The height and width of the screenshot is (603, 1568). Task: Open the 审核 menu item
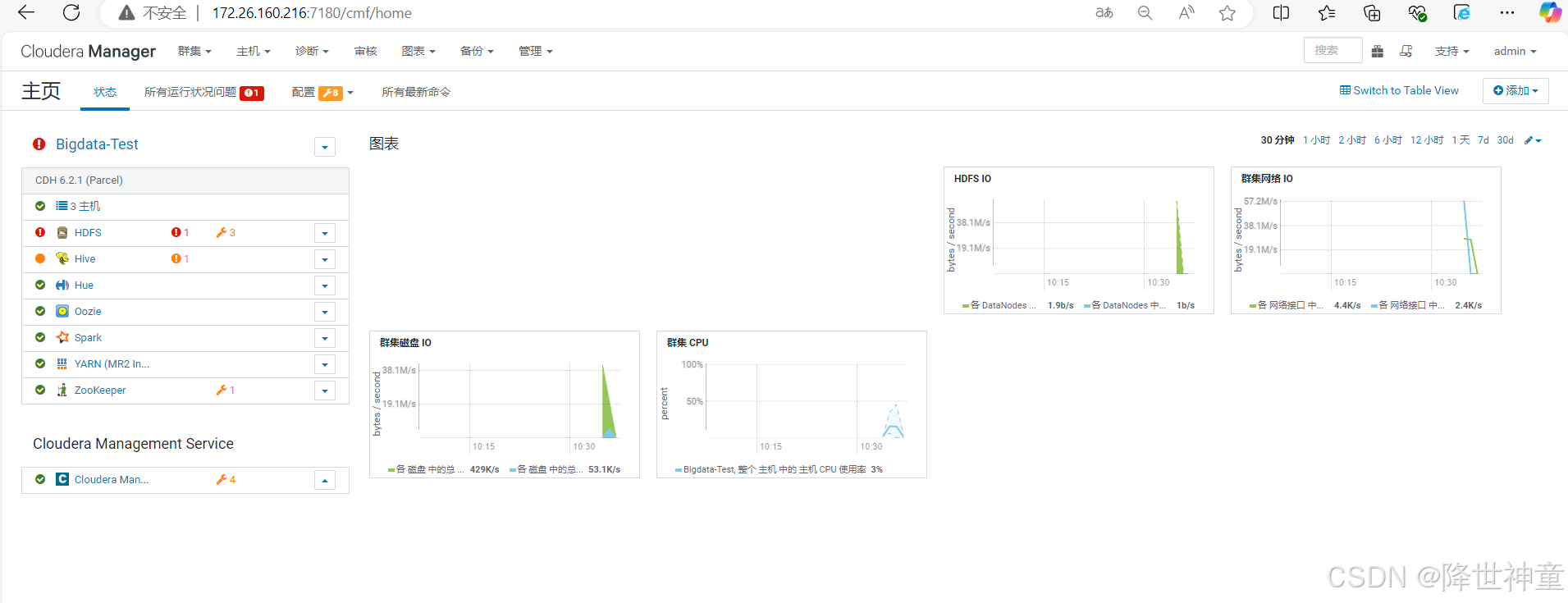365,51
